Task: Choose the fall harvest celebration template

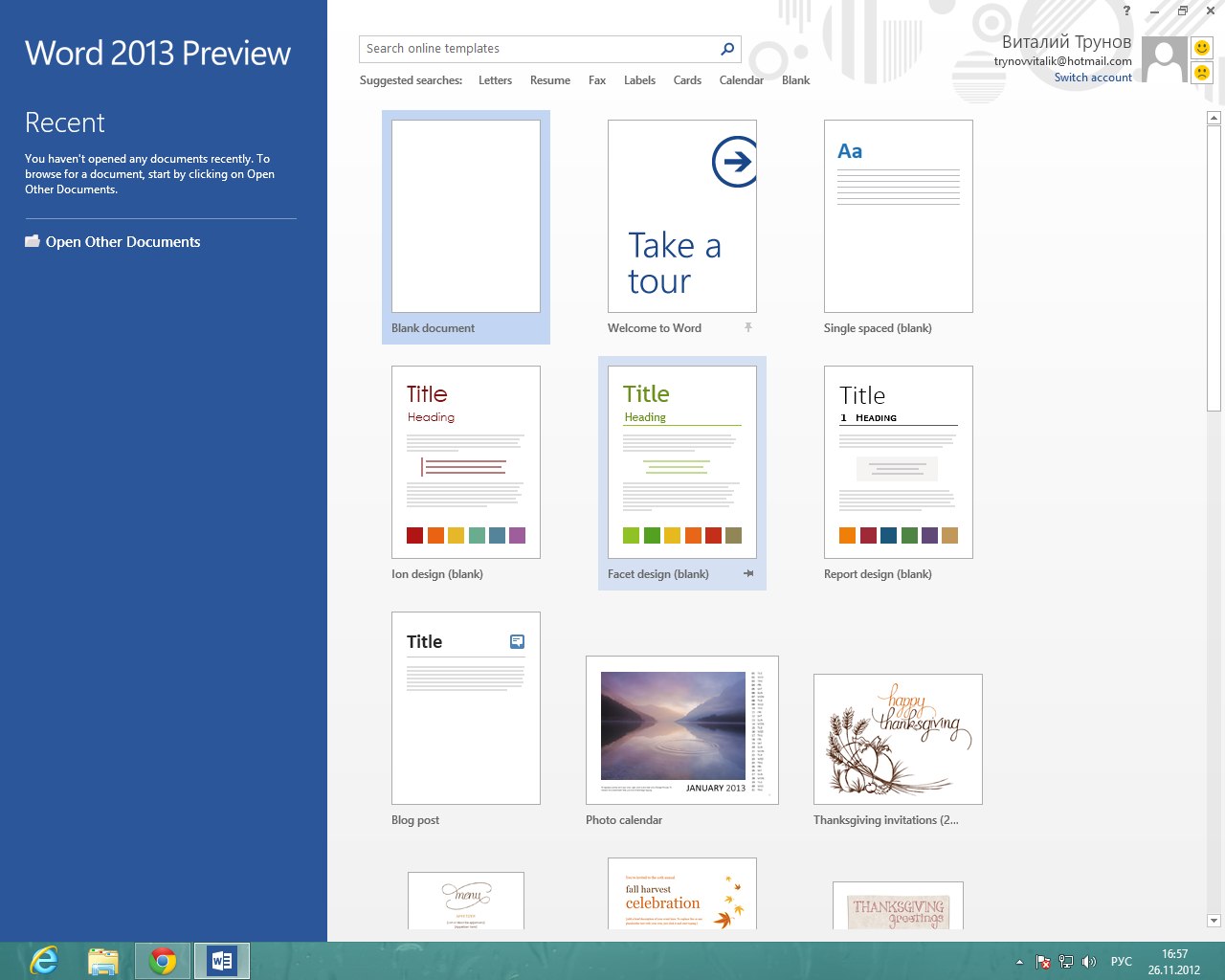Action: tap(682, 894)
